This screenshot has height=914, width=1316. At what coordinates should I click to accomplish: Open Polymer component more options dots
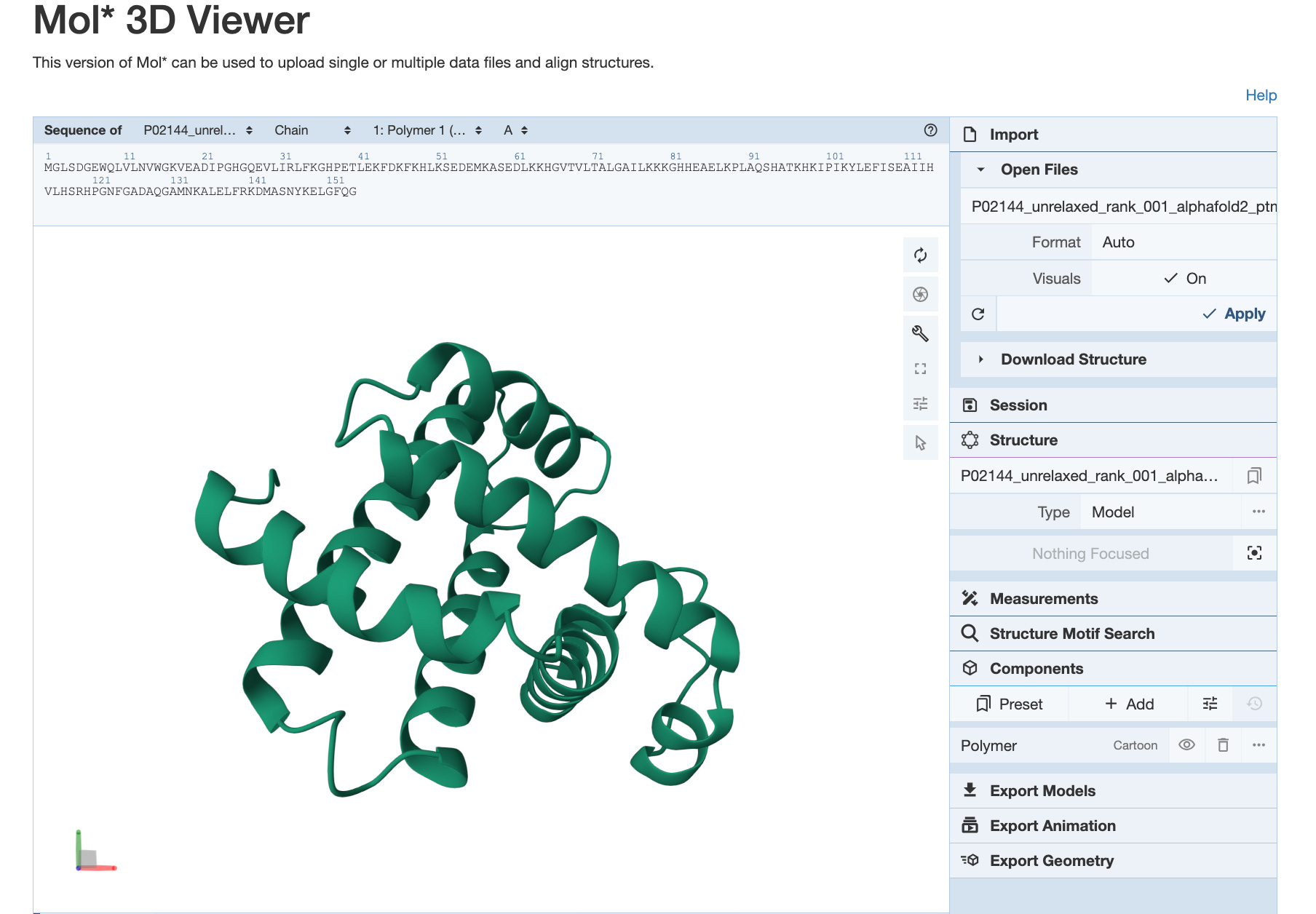(1258, 745)
